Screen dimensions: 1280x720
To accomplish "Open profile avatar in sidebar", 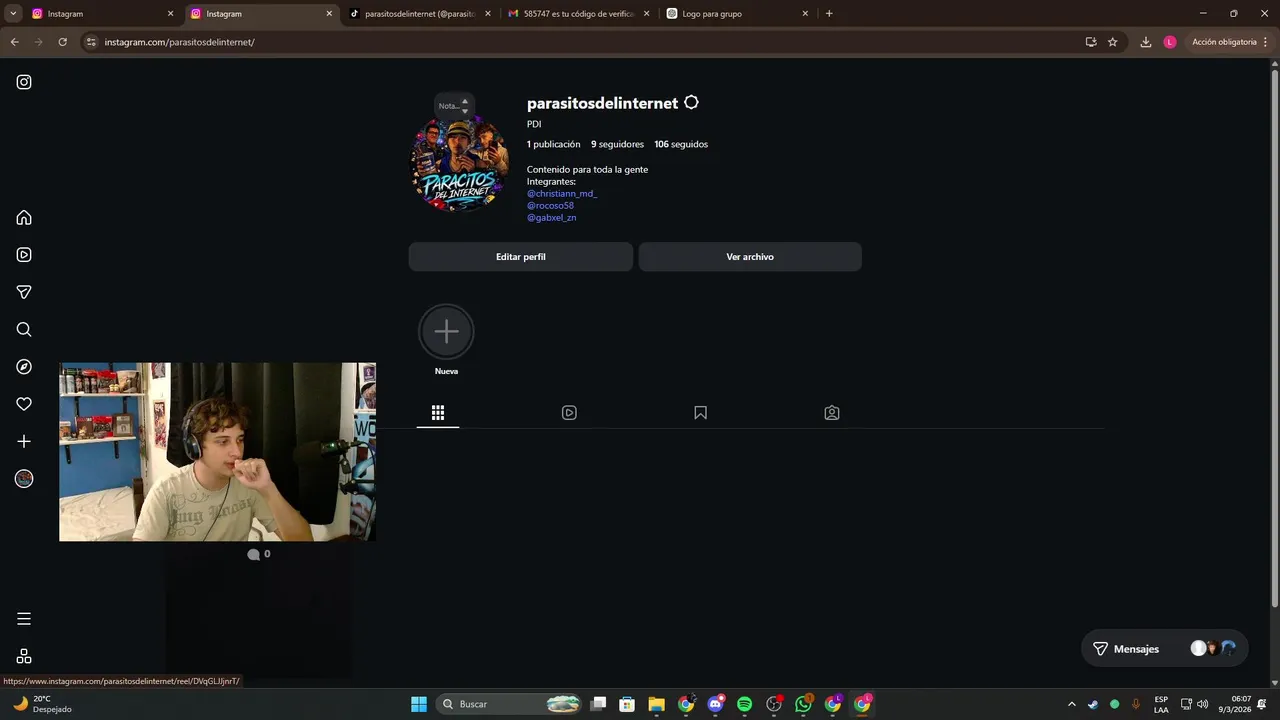I will click(x=24, y=479).
